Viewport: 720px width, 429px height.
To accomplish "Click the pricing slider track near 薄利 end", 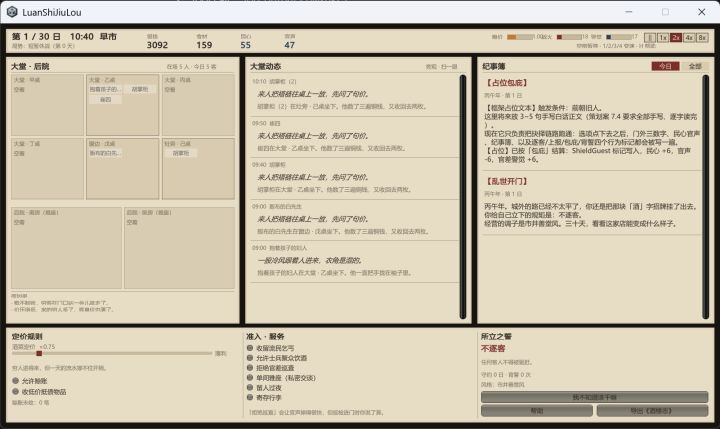I will click(x=207, y=353).
